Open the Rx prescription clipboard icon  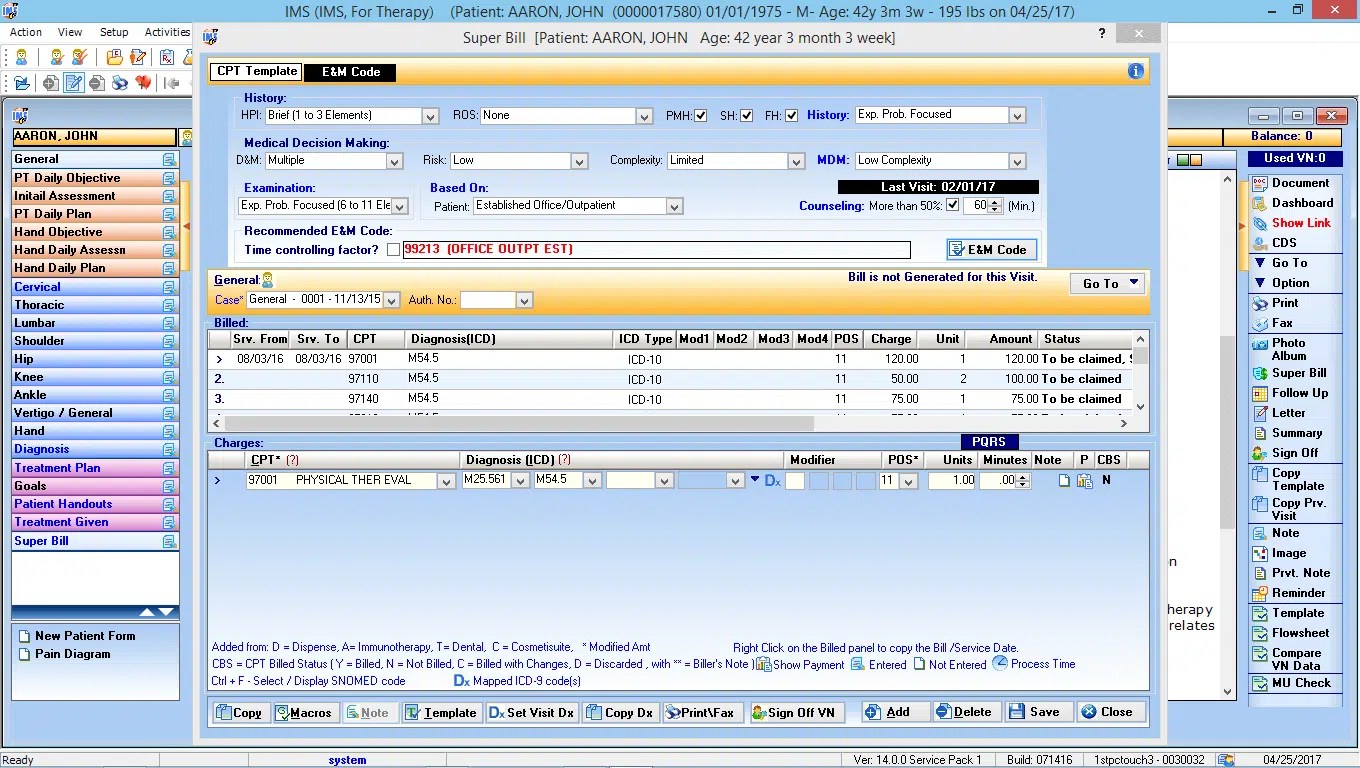(x=167, y=57)
